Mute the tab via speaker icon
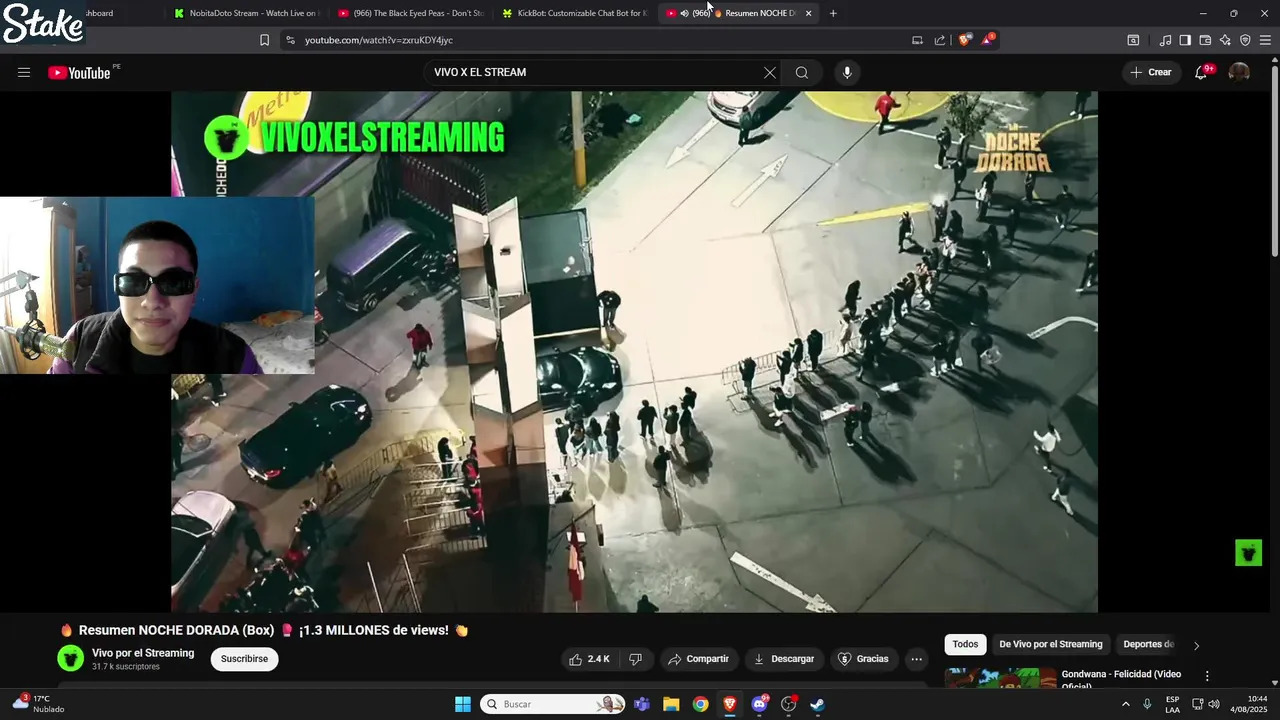1280x720 pixels. pos(684,13)
